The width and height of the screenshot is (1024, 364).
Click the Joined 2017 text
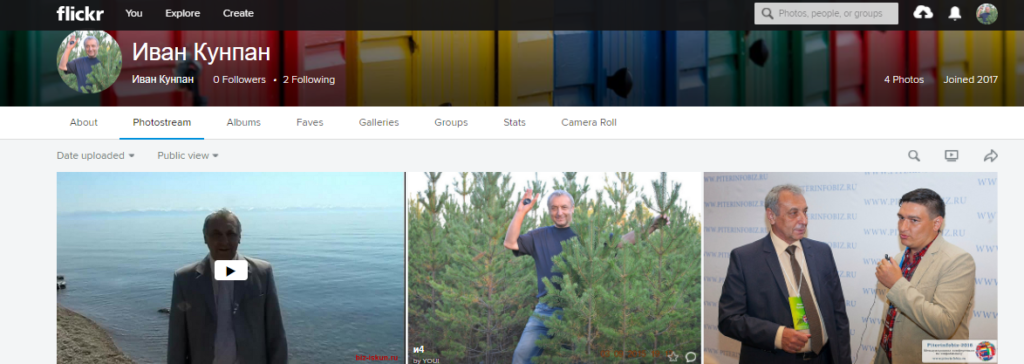click(x=970, y=80)
